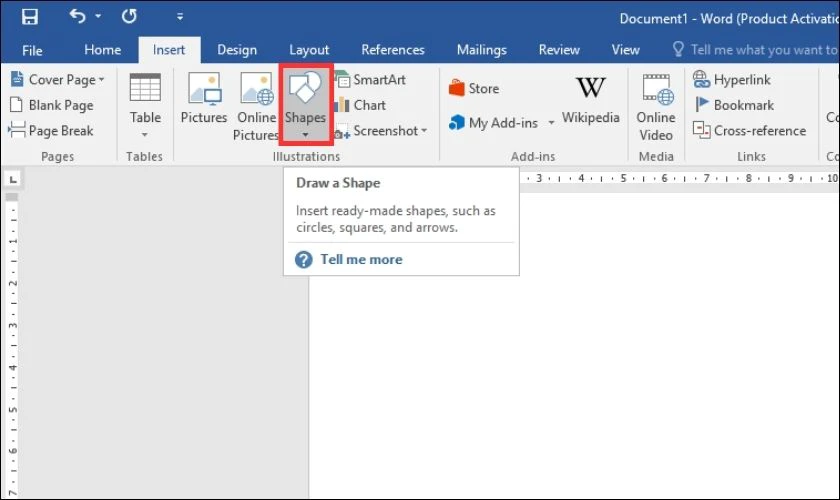This screenshot has width=840, height=500.
Task: Open the File tab
Action: 32,50
